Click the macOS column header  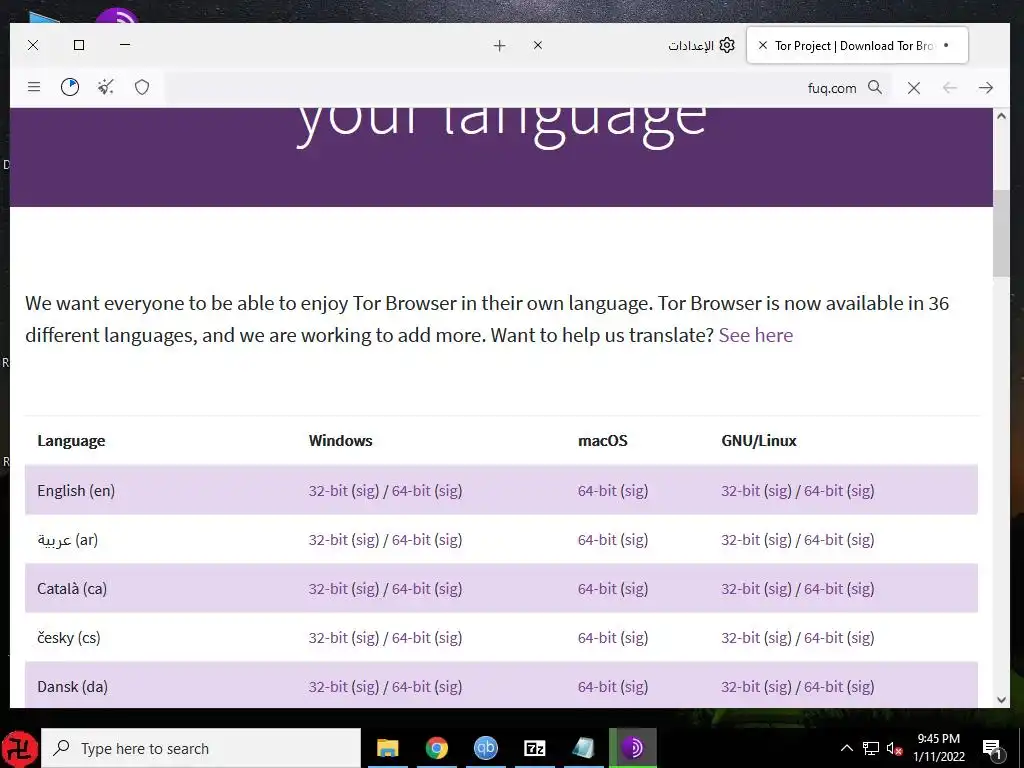pos(603,441)
